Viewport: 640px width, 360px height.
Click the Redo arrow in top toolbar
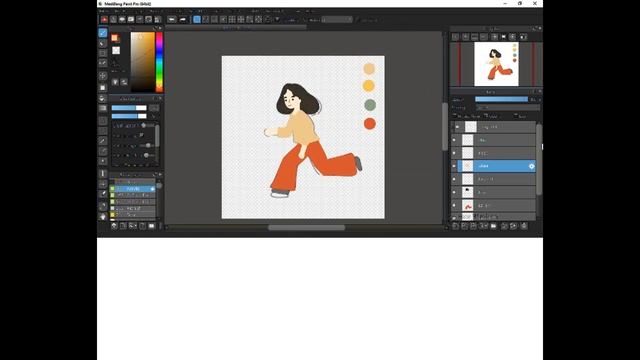[x=182, y=19]
